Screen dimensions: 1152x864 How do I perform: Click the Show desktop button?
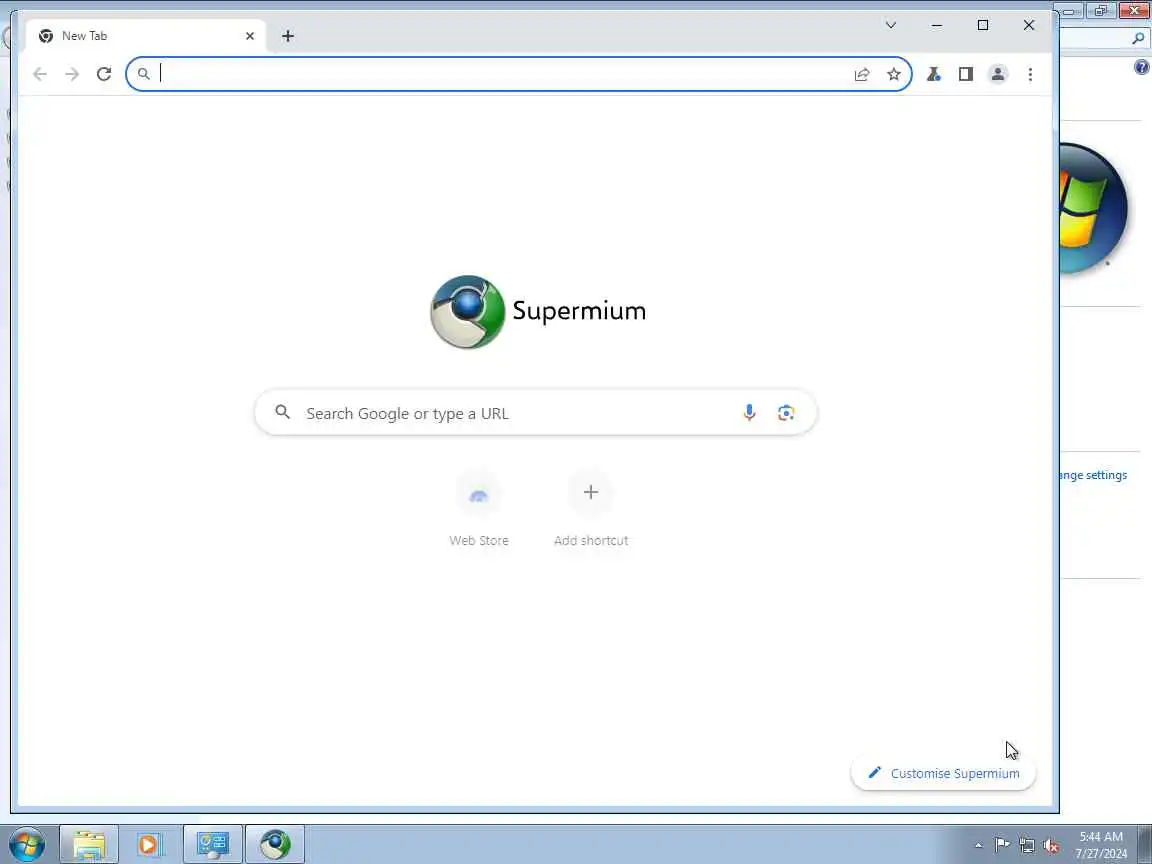(x=1145, y=845)
